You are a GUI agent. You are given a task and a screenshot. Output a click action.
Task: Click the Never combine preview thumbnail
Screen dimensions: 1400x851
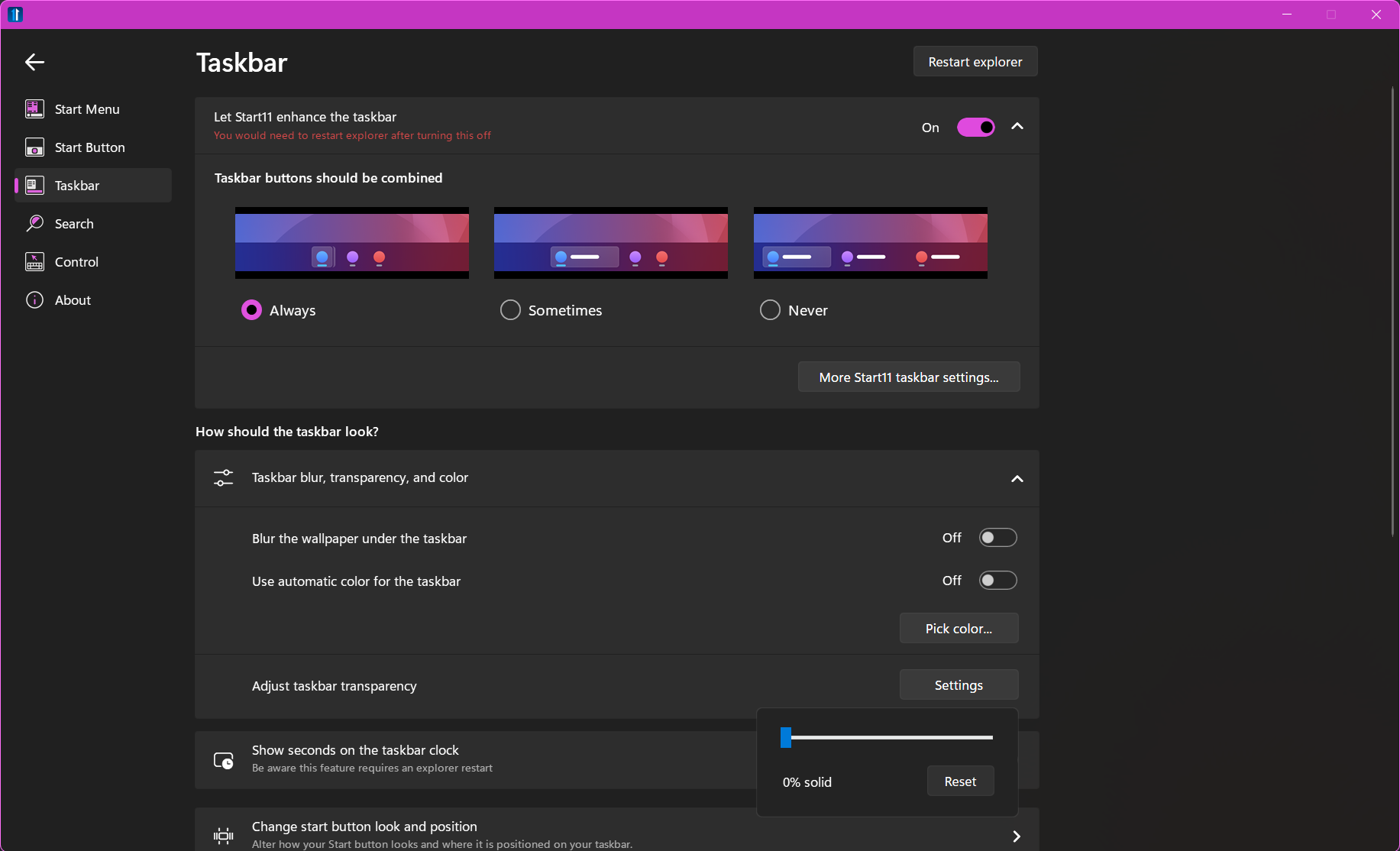click(870, 243)
